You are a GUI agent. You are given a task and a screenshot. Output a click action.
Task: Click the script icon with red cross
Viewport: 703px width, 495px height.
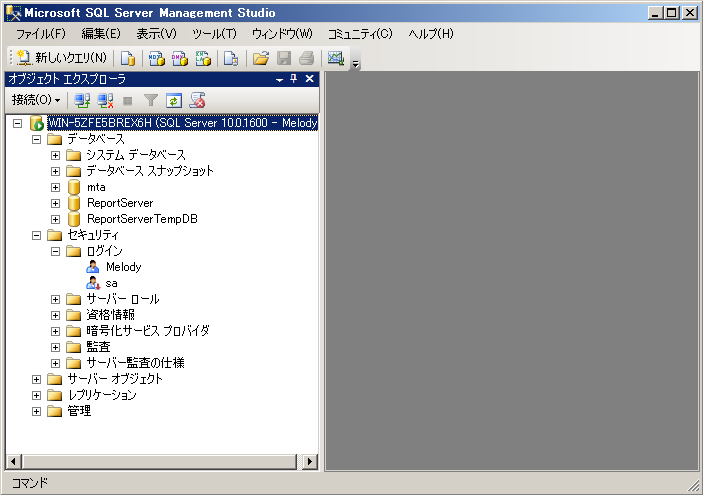point(197,100)
